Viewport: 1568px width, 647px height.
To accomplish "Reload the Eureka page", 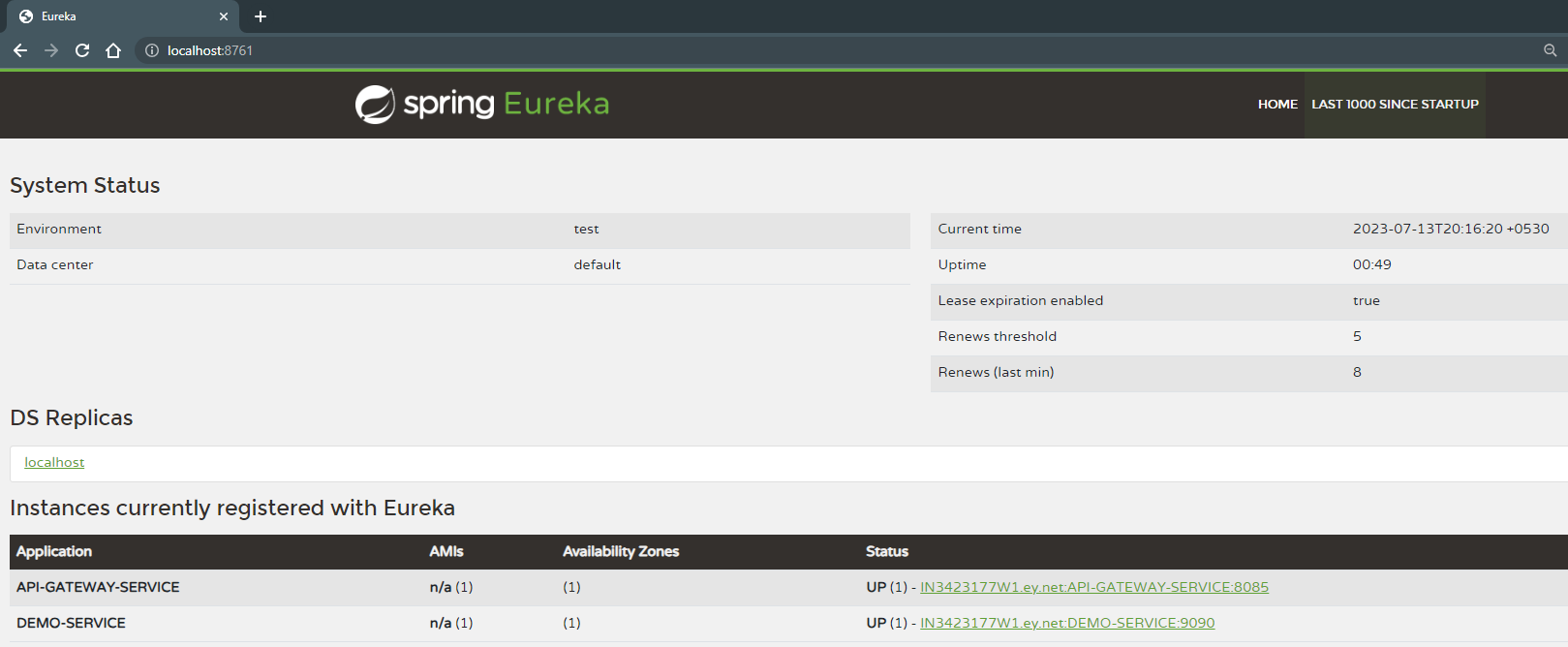I will click(82, 50).
